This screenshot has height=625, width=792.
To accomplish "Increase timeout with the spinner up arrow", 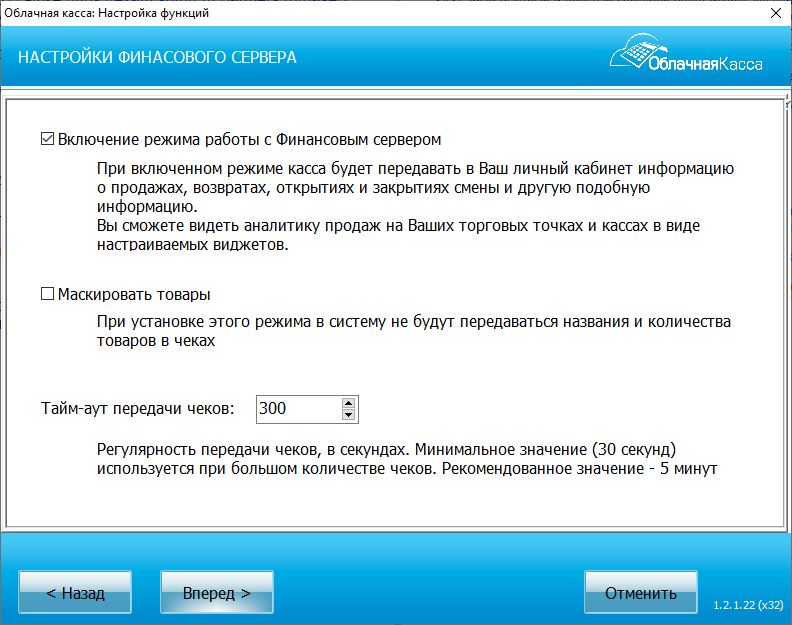I will click(348, 403).
